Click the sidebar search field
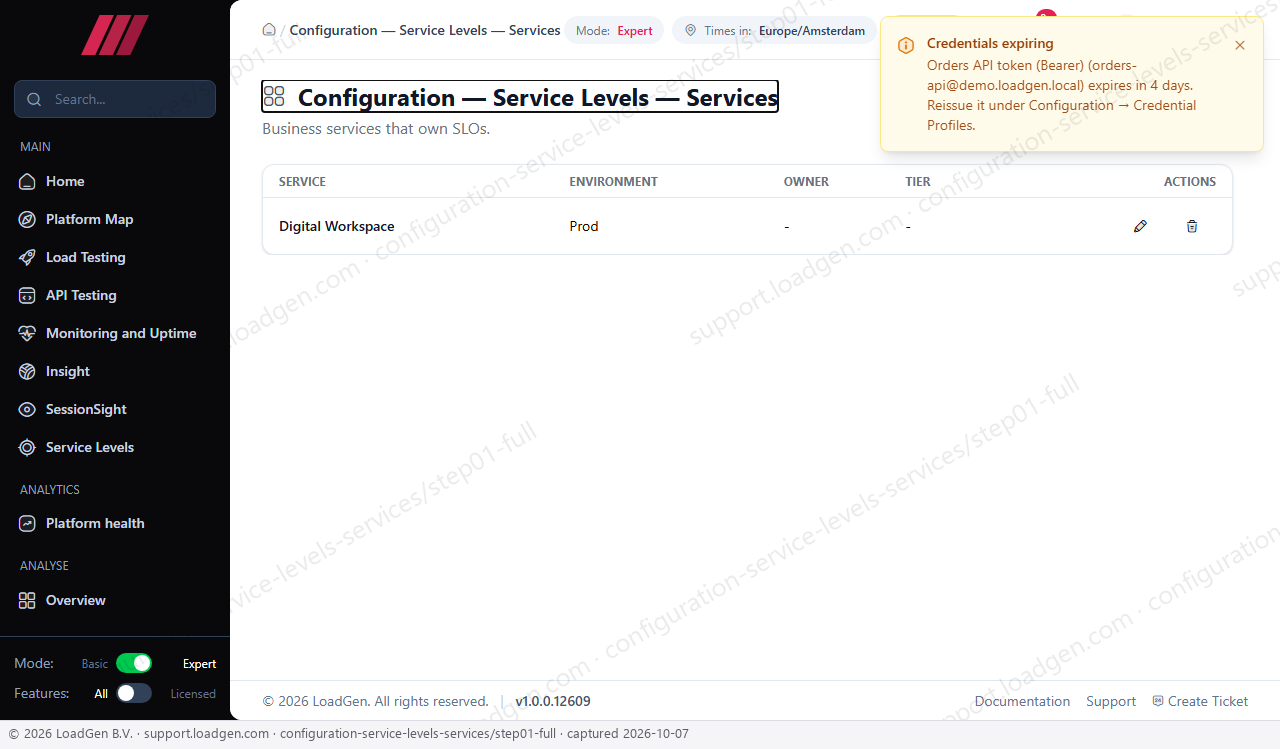 click(x=115, y=99)
